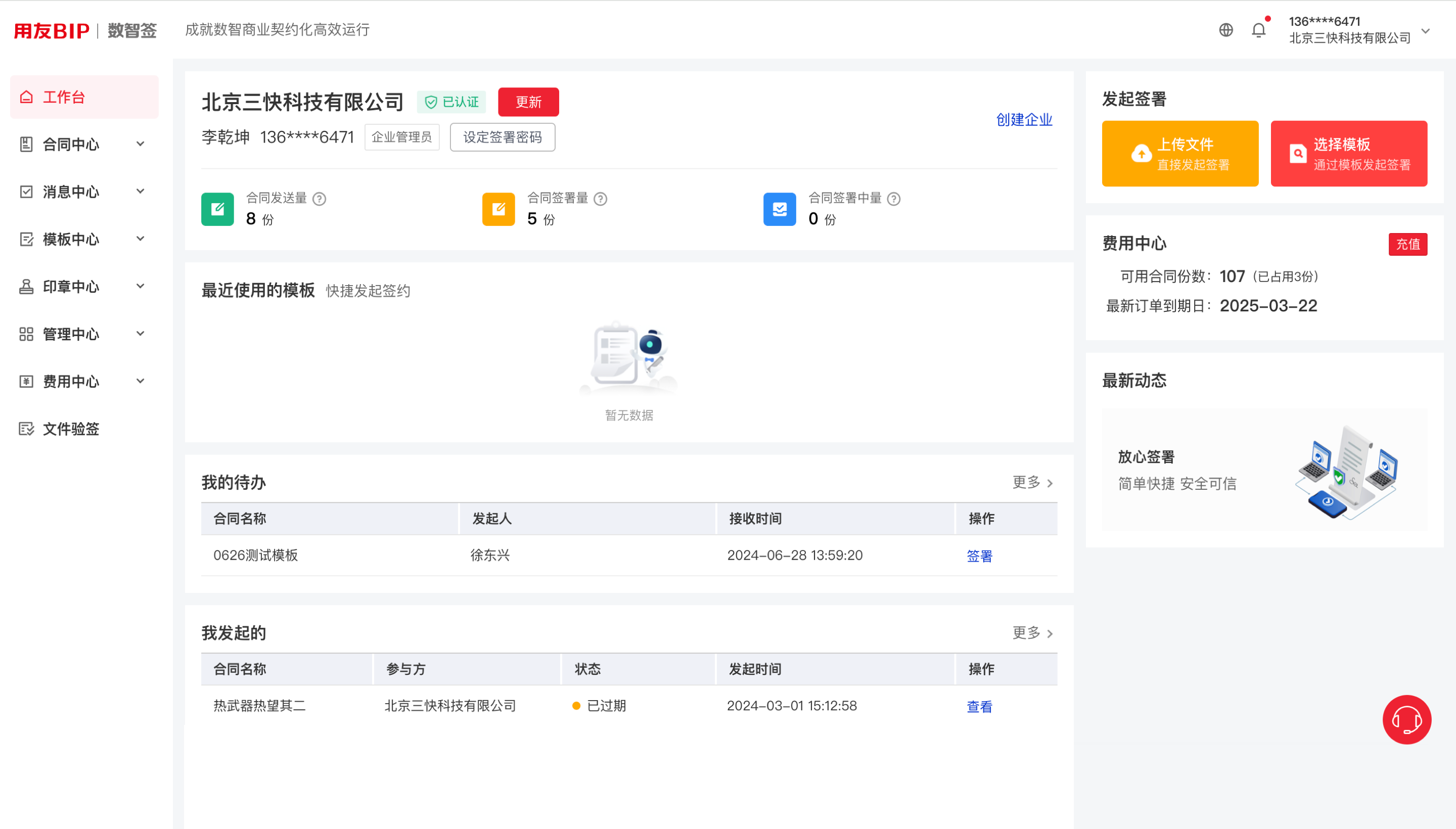Viewport: 1456px width, 829px height.
Task: Click the template search document icon
Action: [x=1298, y=153]
